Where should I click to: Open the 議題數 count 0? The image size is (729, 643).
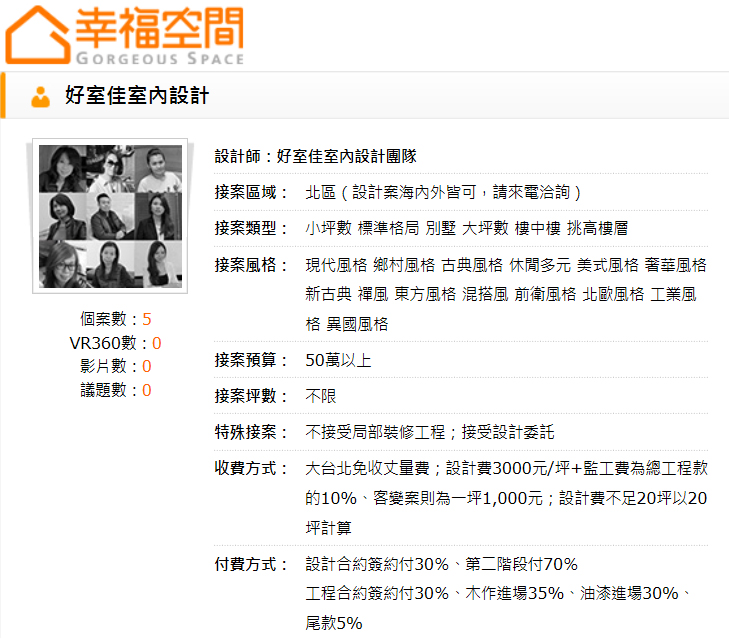coord(147,390)
